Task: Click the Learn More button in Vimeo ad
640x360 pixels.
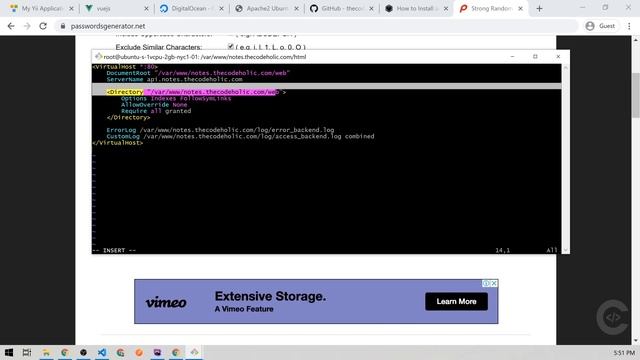Action: pos(456,301)
